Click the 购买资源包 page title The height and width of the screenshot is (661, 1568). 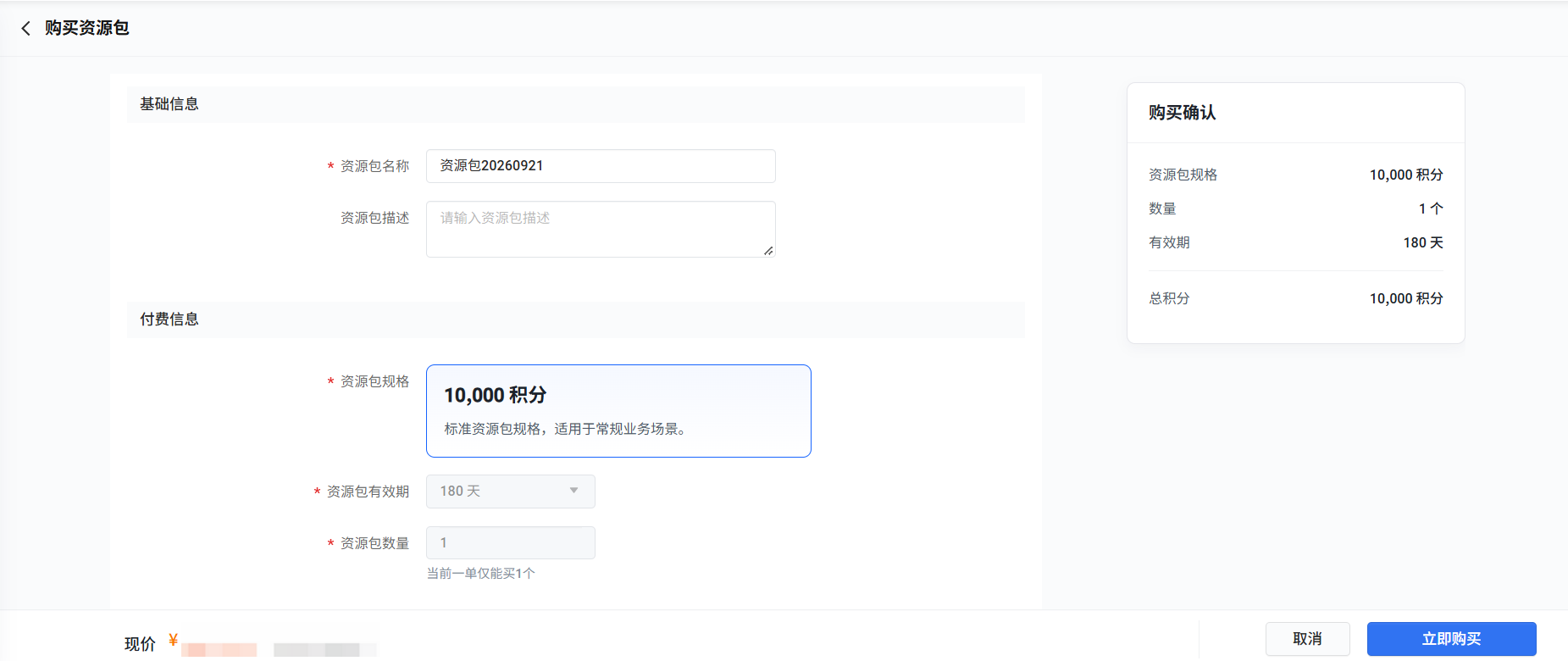pyautogui.click(x=86, y=28)
